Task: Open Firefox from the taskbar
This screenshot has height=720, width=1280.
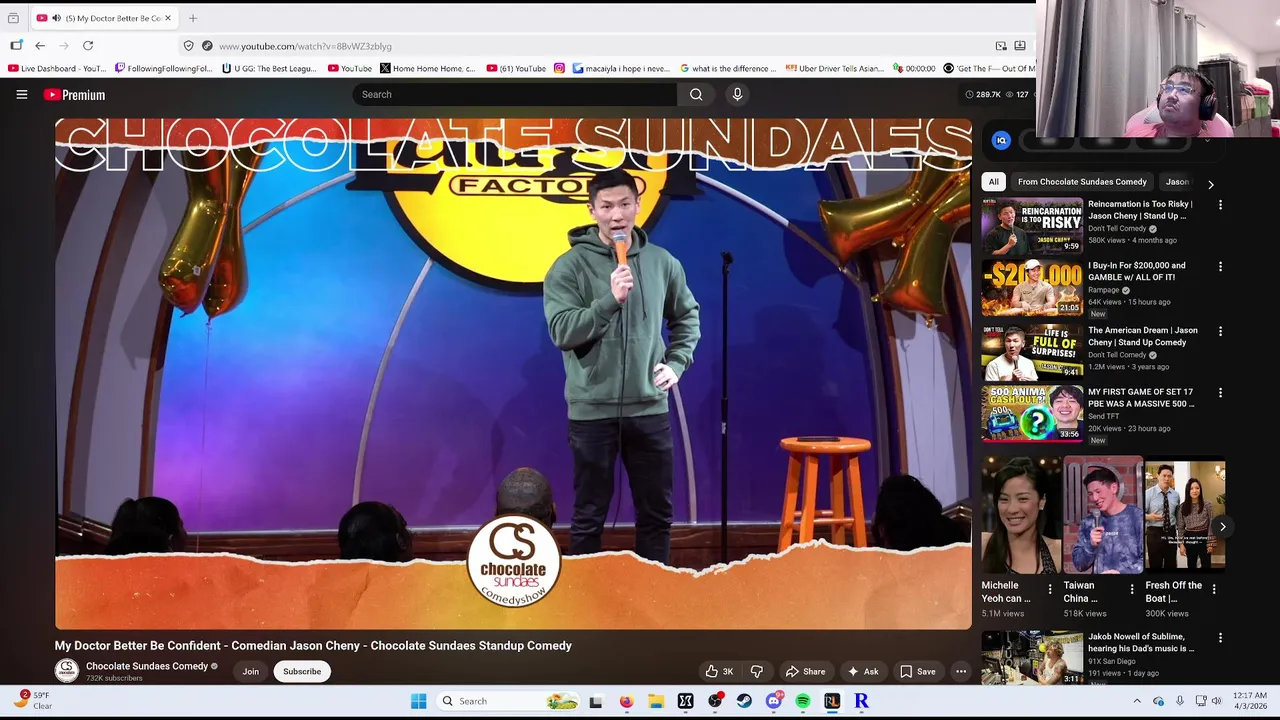Action: click(x=626, y=701)
